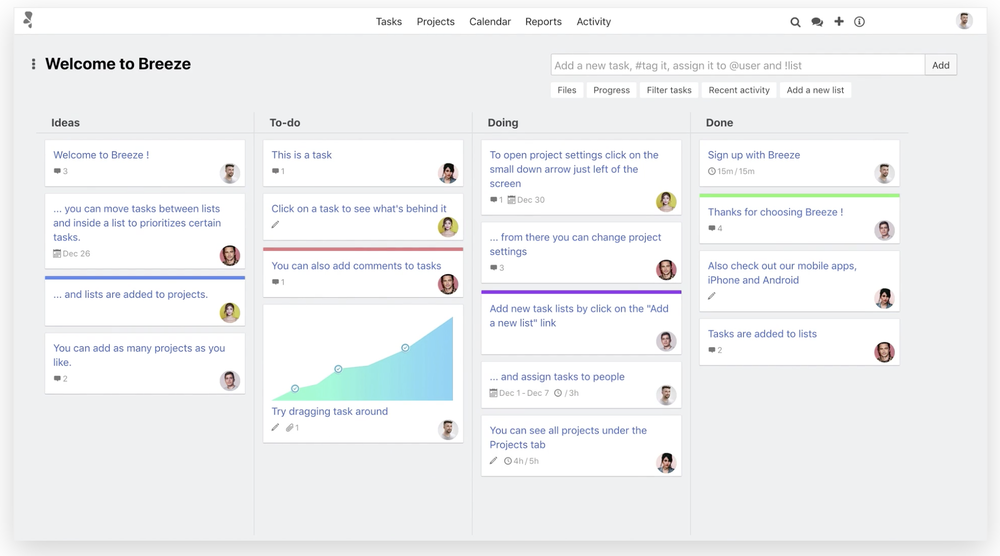Click calendar icon Dec 1 - Dec 7
This screenshot has width=1000, height=556.
tap(494, 393)
